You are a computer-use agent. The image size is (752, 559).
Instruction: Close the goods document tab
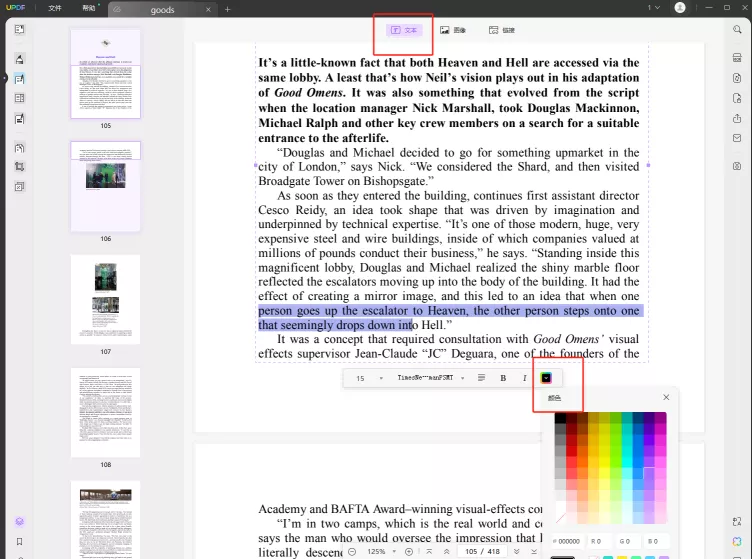click(208, 10)
